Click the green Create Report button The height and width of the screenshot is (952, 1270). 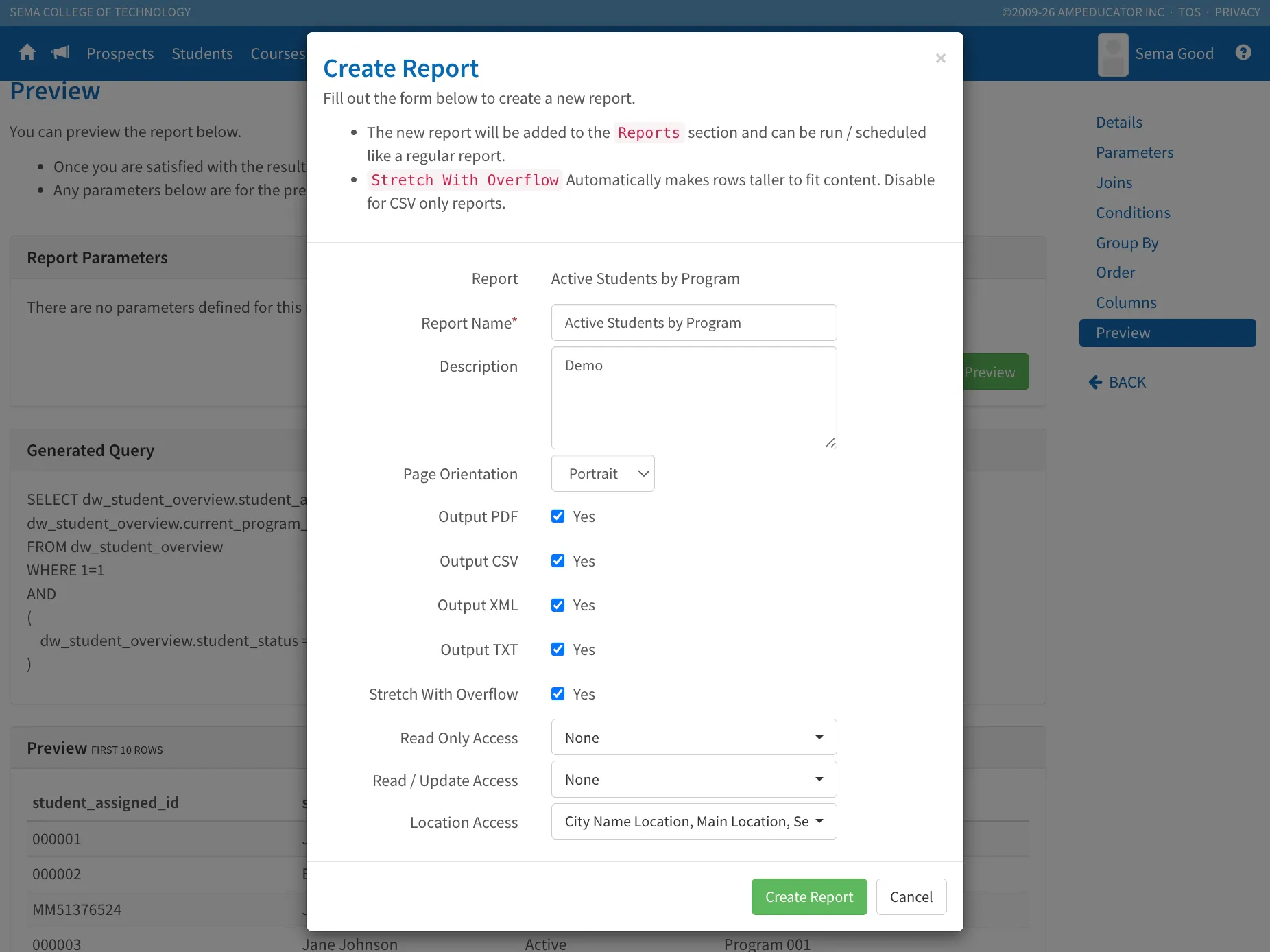pyautogui.click(x=809, y=897)
